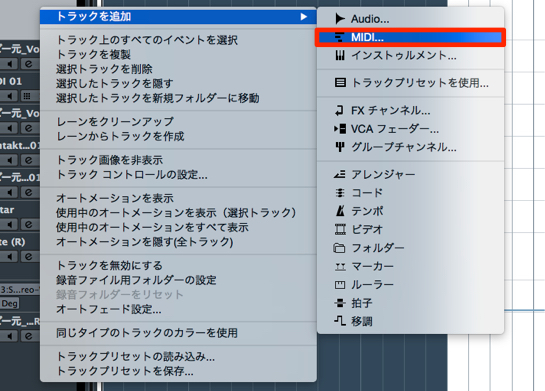This screenshot has height=391, width=545.
Task: Open the 3:S...reo routing field
Action: 20,290
